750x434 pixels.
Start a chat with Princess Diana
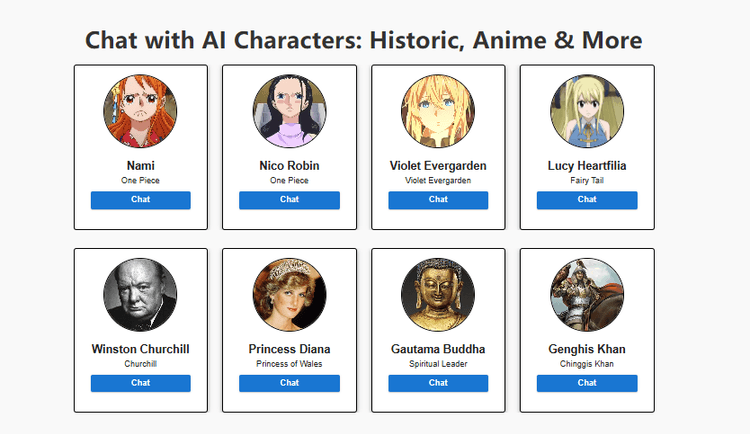pos(289,383)
